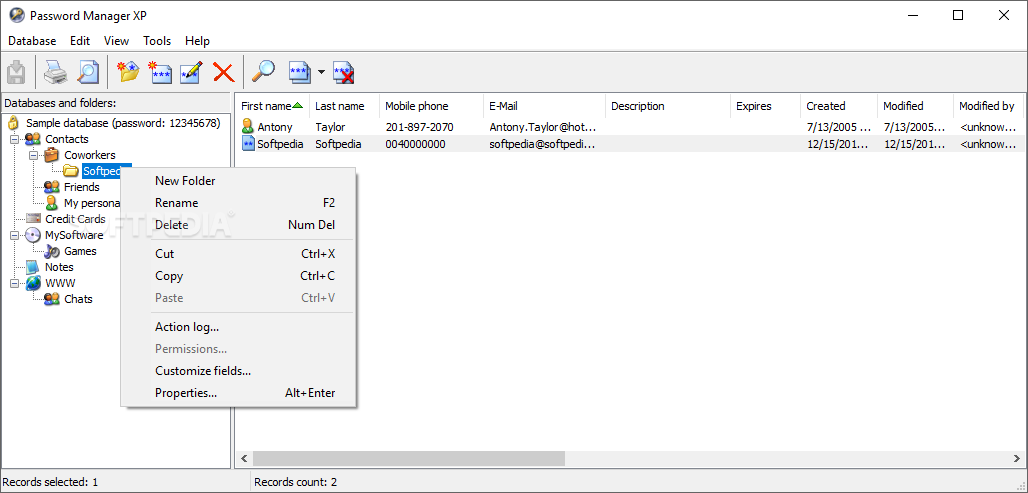
Task: Sort by the Expires column header
Action: 765,106
